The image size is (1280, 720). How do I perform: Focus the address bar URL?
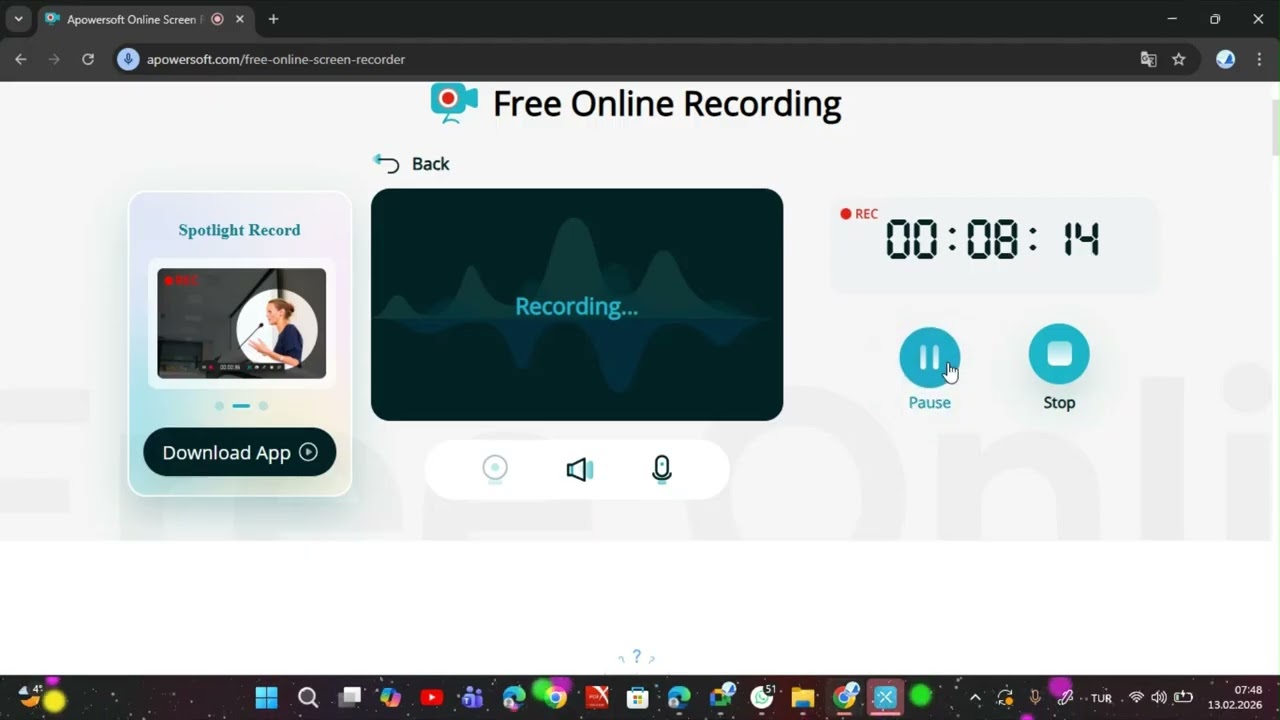click(276, 59)
